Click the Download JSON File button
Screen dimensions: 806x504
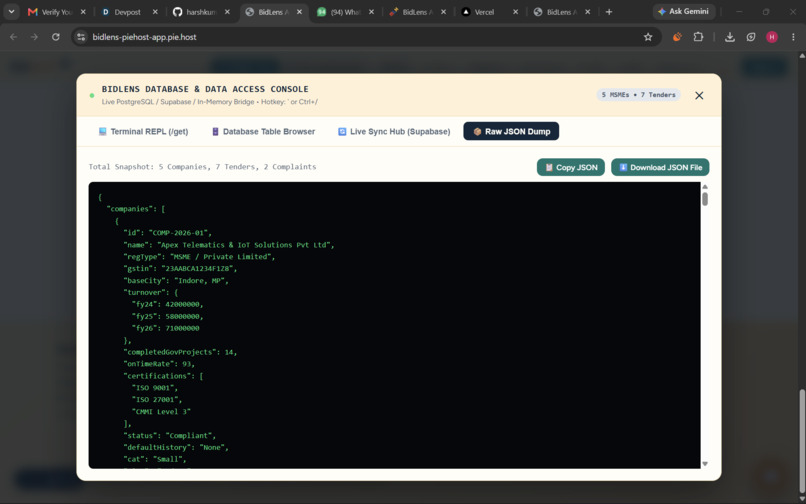click(660, 168)
